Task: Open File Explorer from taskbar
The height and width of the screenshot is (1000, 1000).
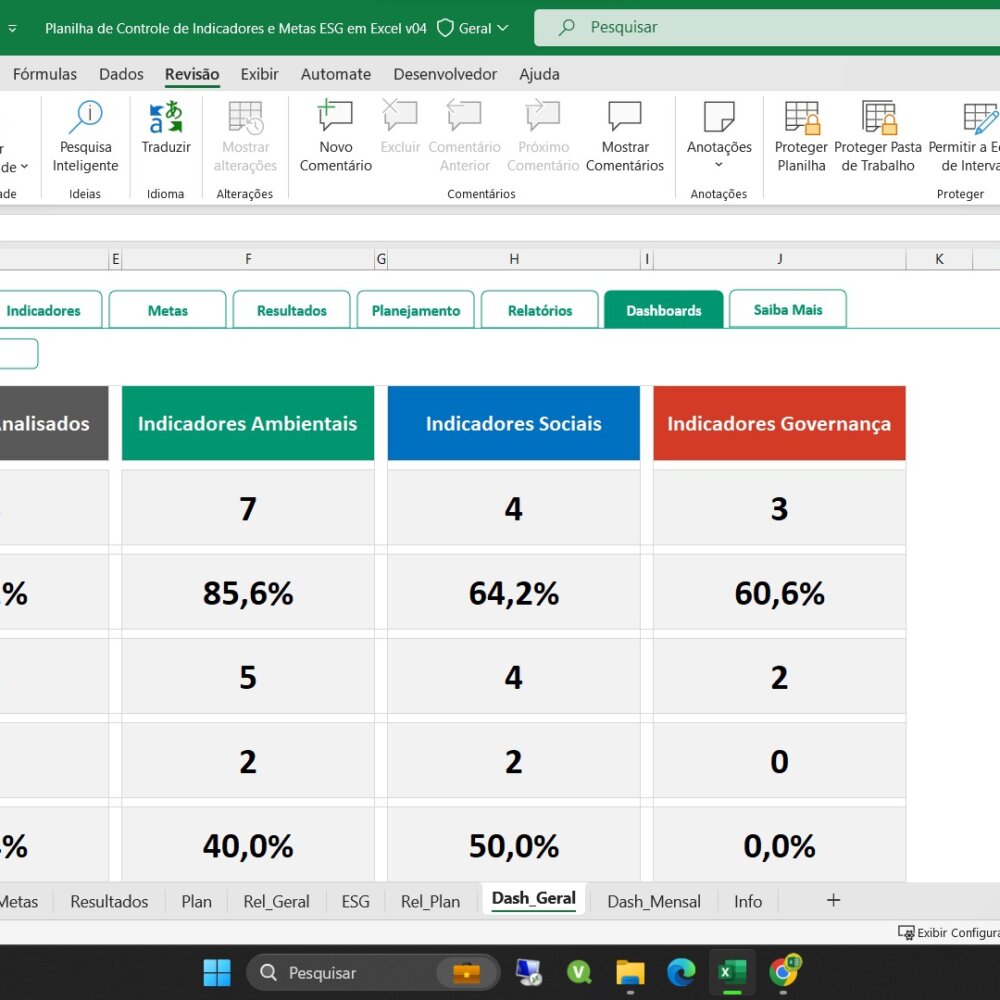Action: pos(630,973)
